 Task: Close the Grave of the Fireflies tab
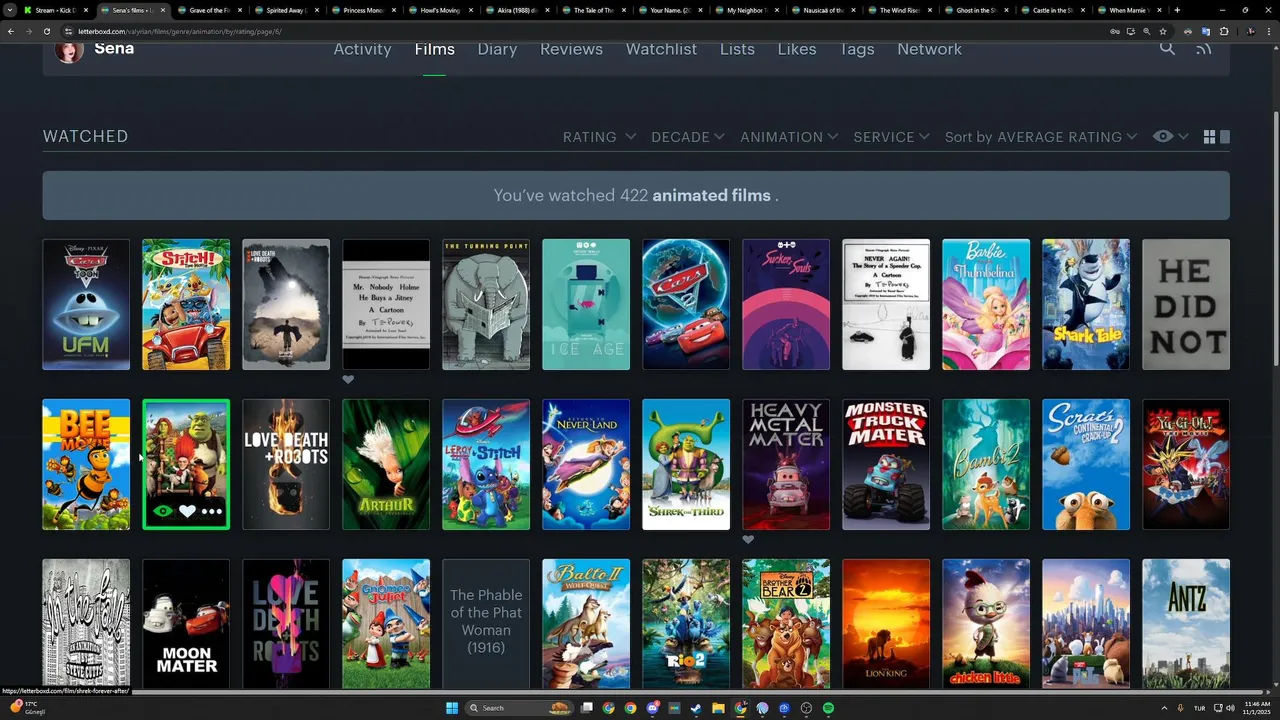coord(240,10)
